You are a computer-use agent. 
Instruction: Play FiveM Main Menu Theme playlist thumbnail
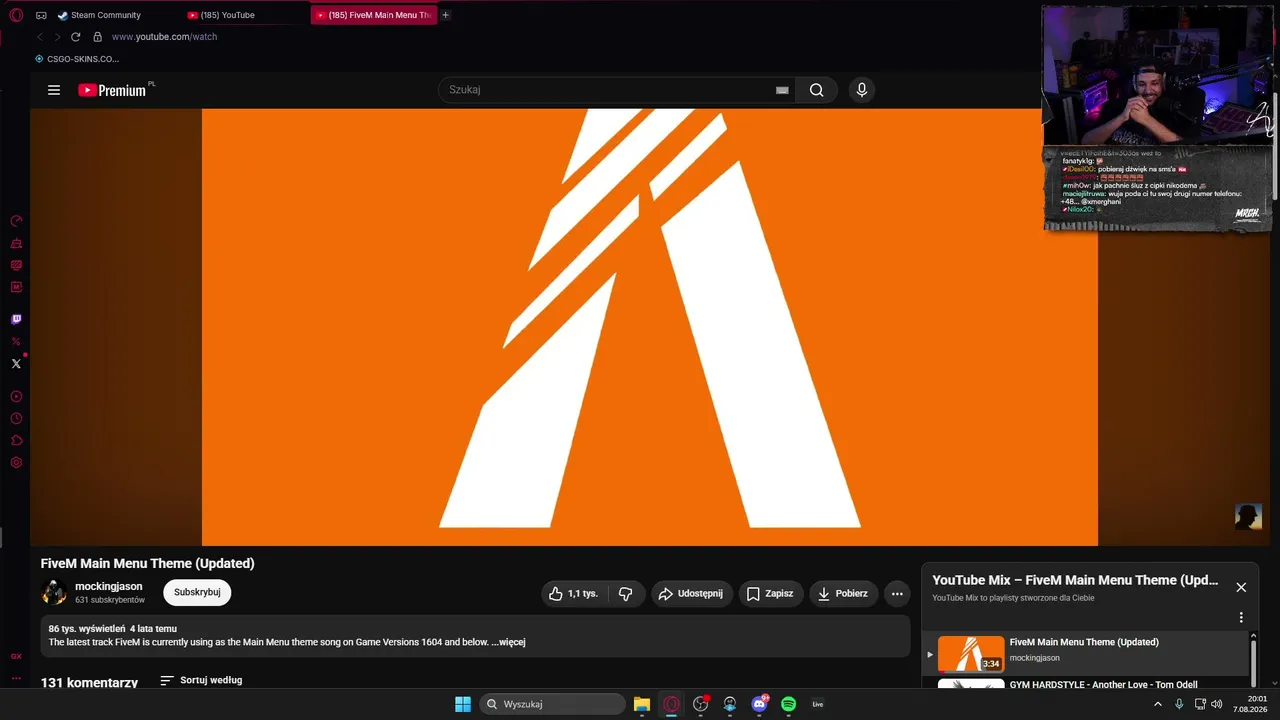[x=971, y=653]
